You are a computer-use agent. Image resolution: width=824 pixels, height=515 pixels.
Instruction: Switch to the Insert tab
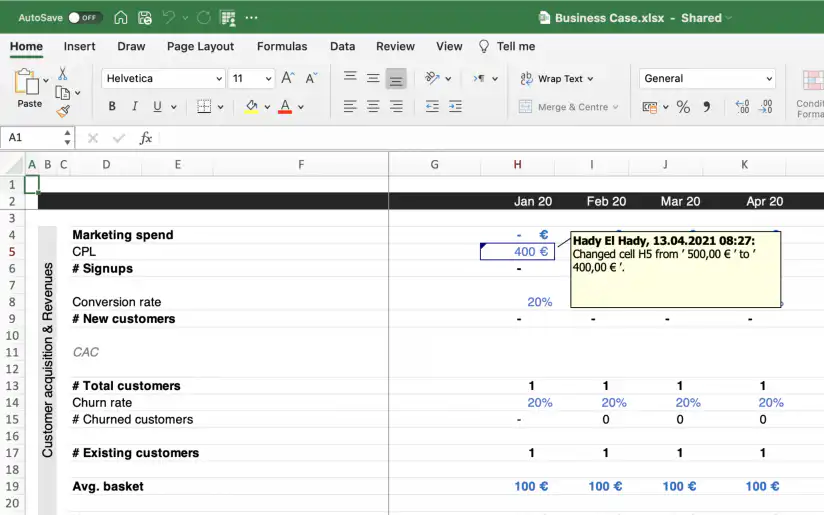(x=79, y=46)
